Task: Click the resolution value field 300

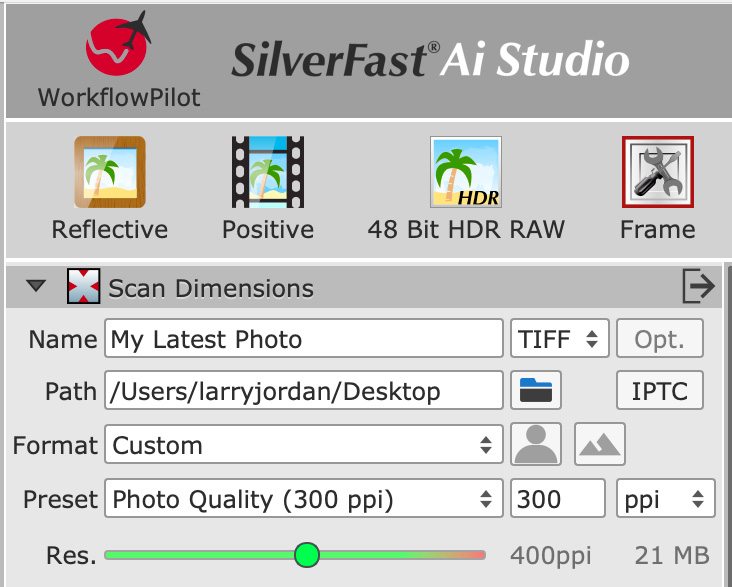Action: tap(558, 498)
